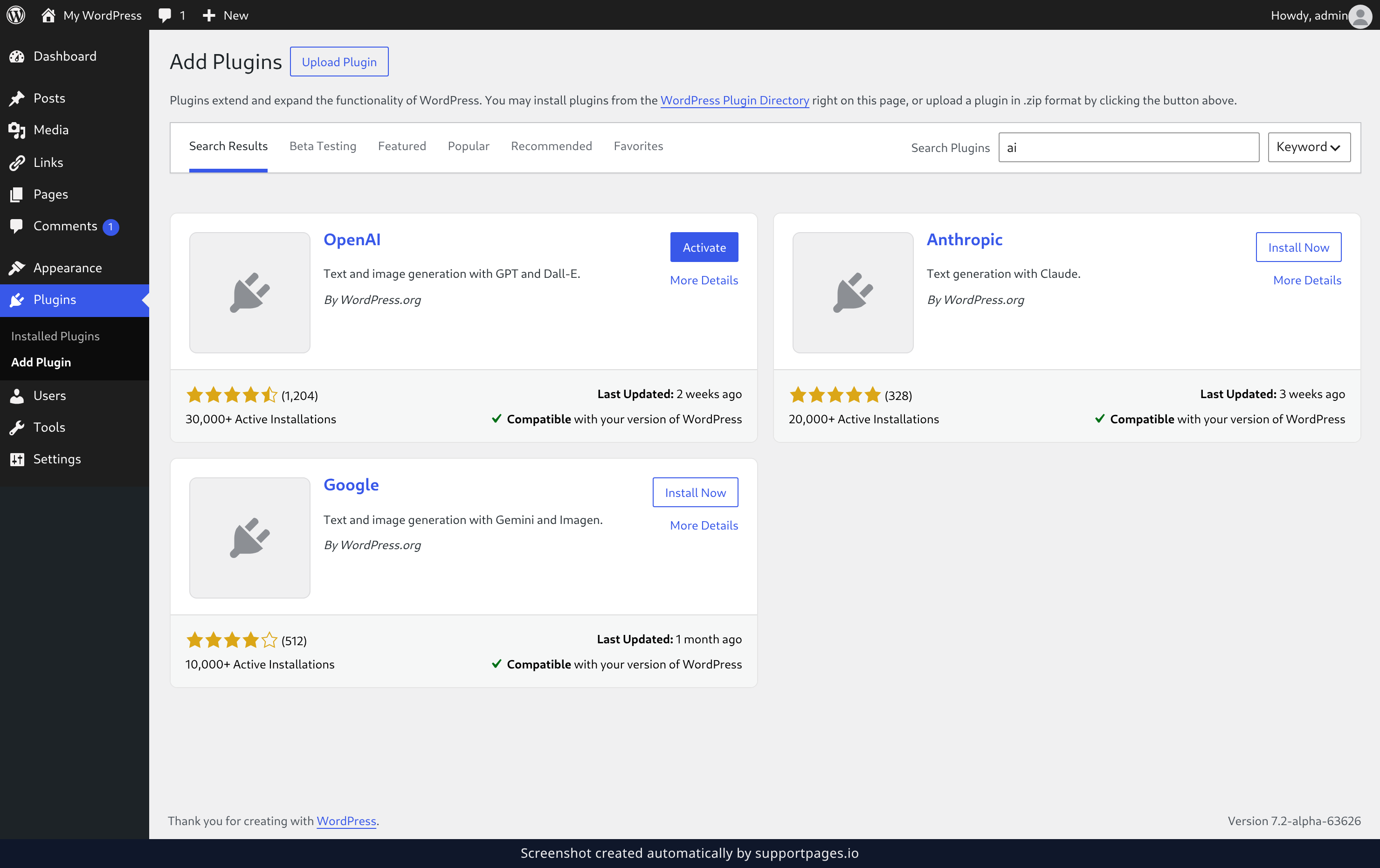Viewport: 1380px width, 868px height.
Task: Open the Anthropic plugin title link
Action: (x=965, y=240)
